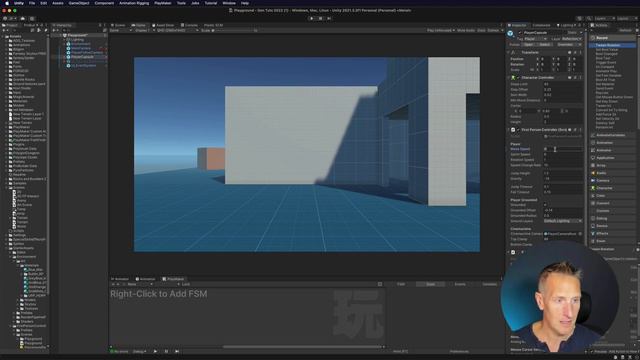Switch to the PlayMaker tab in bottom panel
Screen dimensions: 640x360
point(173,279)
